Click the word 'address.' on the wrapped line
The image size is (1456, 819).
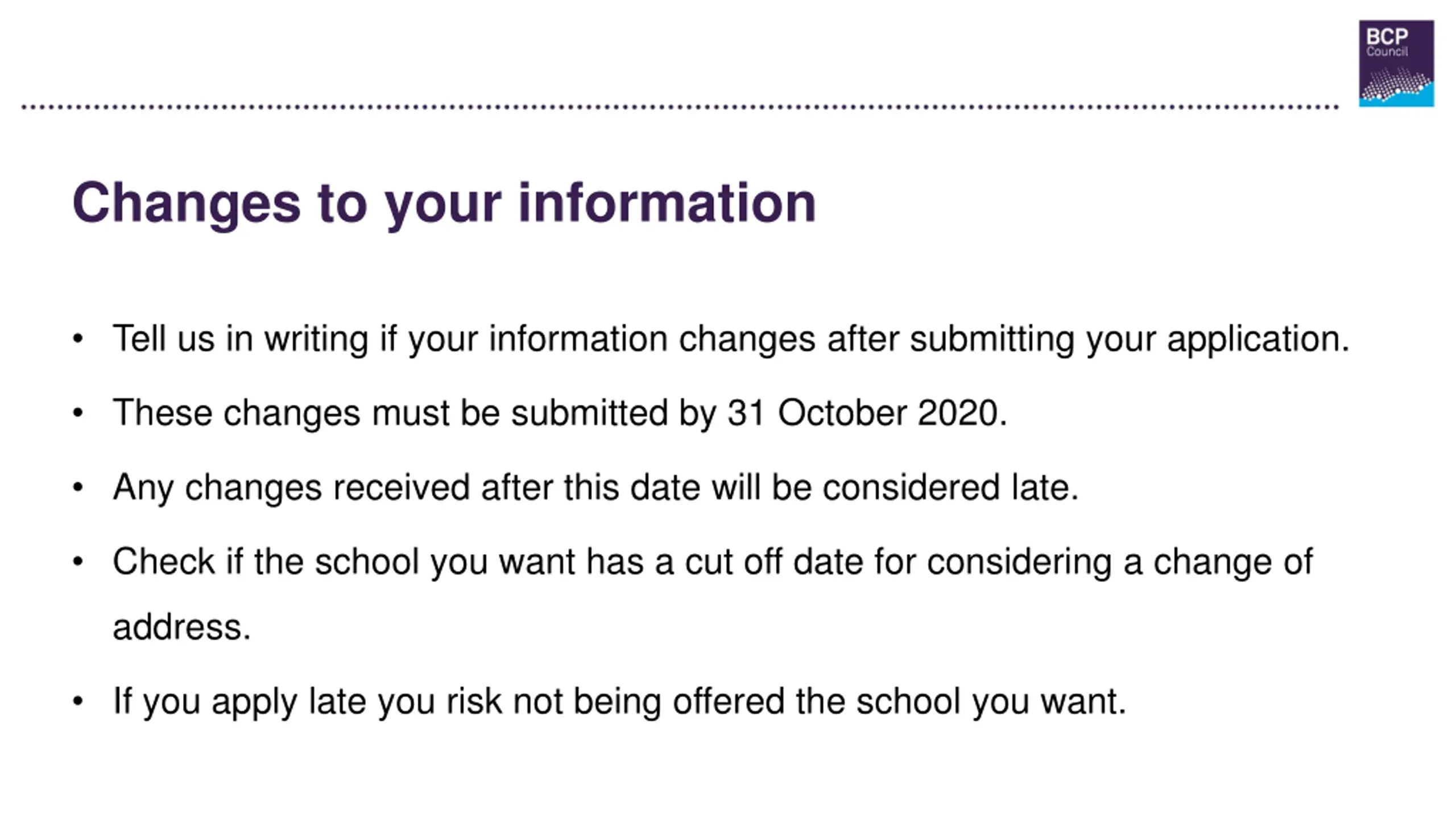pyautogui.click(x=181, y=627)
